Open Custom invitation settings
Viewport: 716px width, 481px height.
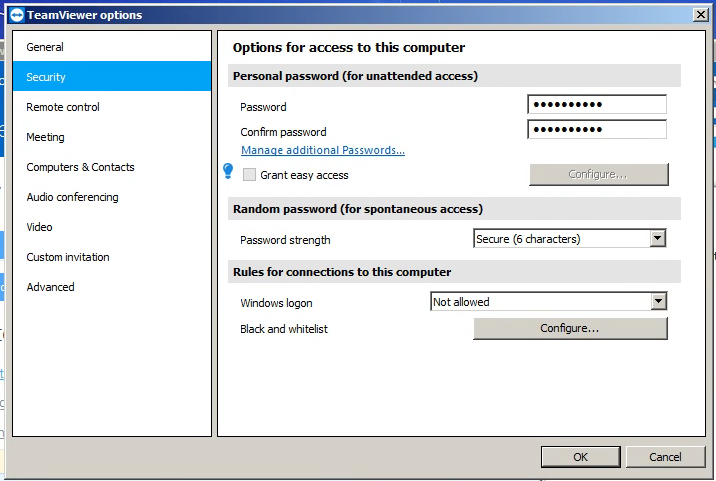pyautogui.click(x=68, y=257)
